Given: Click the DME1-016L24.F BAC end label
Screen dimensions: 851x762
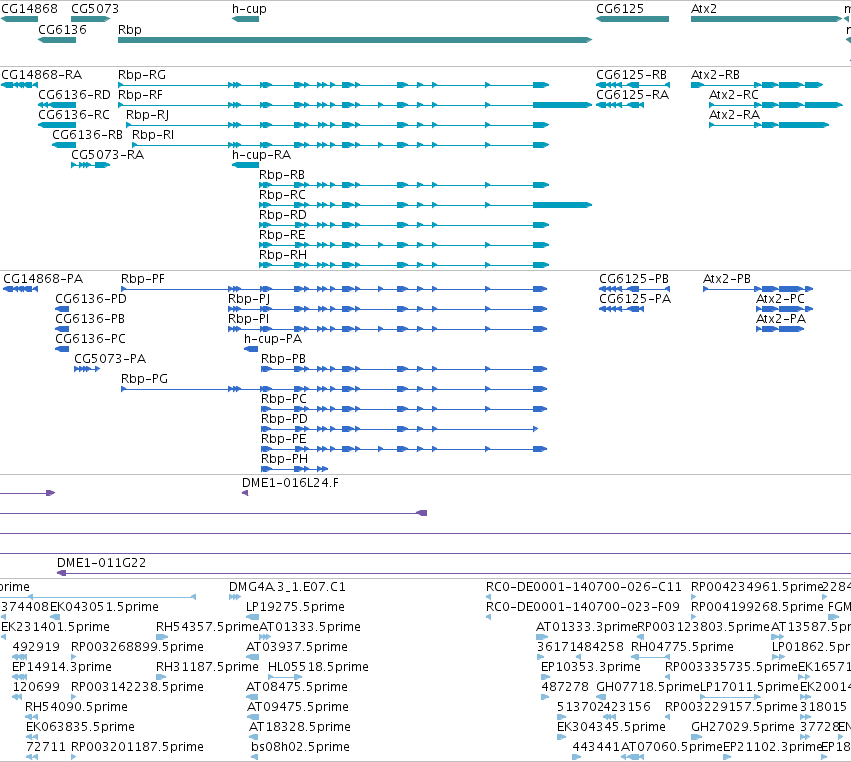Looking at the screenshot, I should (290, 482).
